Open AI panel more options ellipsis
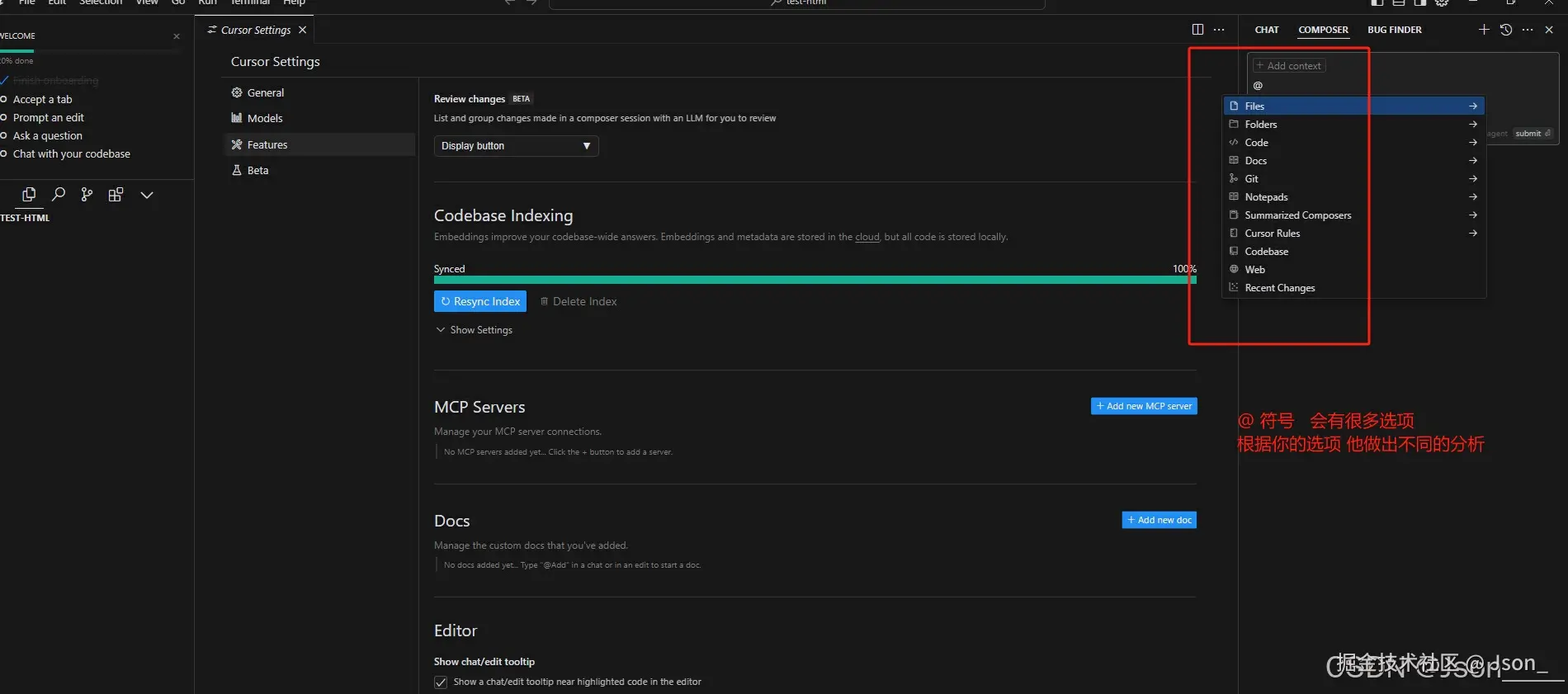 (1528, 30)
